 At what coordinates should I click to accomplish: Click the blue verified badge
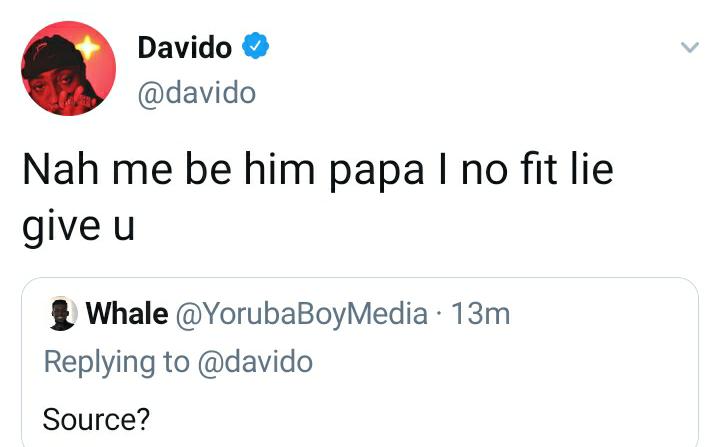[255, 46]
